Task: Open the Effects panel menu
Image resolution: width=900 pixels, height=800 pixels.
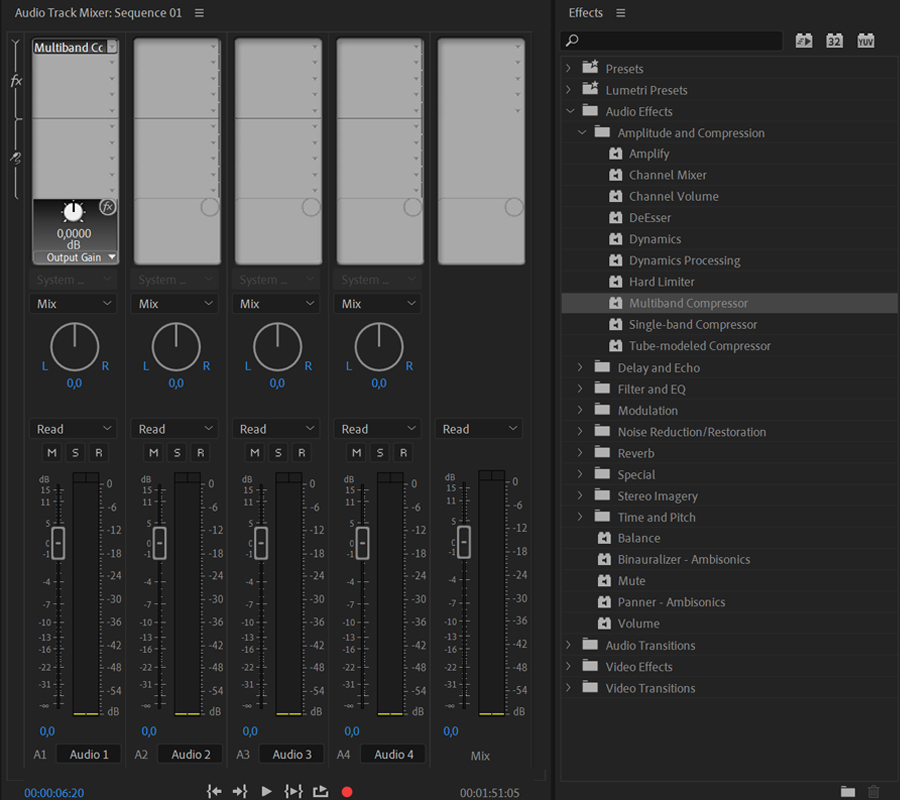Action: pos(620,13)
